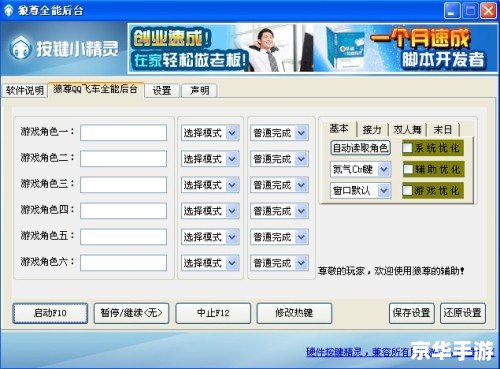Select the 基本 sub-tab
The height and width of the screenshot is (369, 500).
(339, 128)
